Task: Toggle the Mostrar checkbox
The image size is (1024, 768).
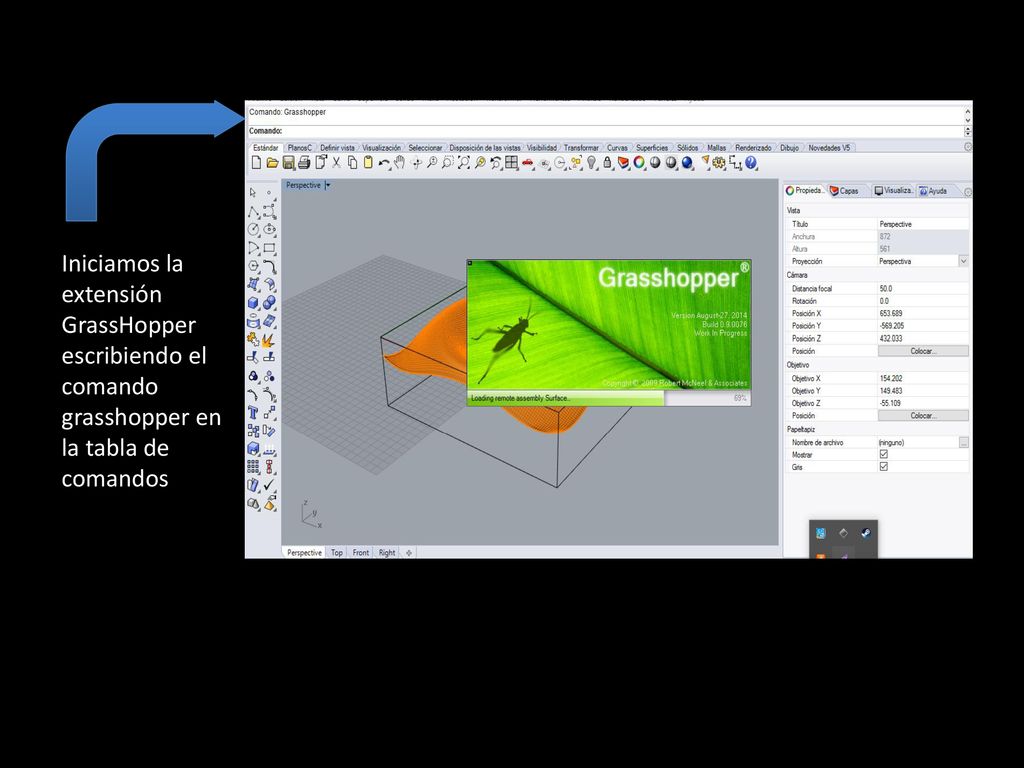Action: [884, 454]
